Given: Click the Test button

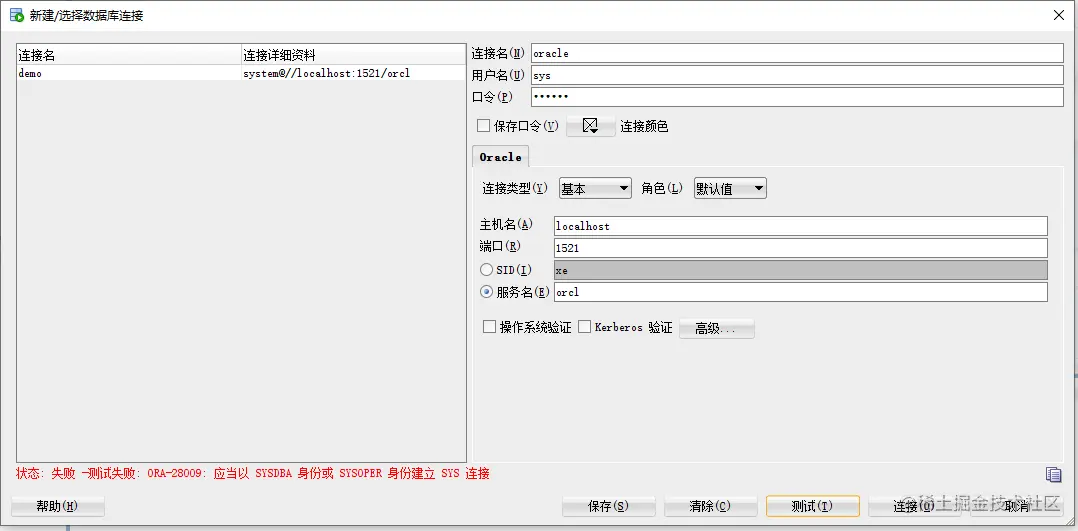Looking at the screenshot, I should tap(813, 506).
